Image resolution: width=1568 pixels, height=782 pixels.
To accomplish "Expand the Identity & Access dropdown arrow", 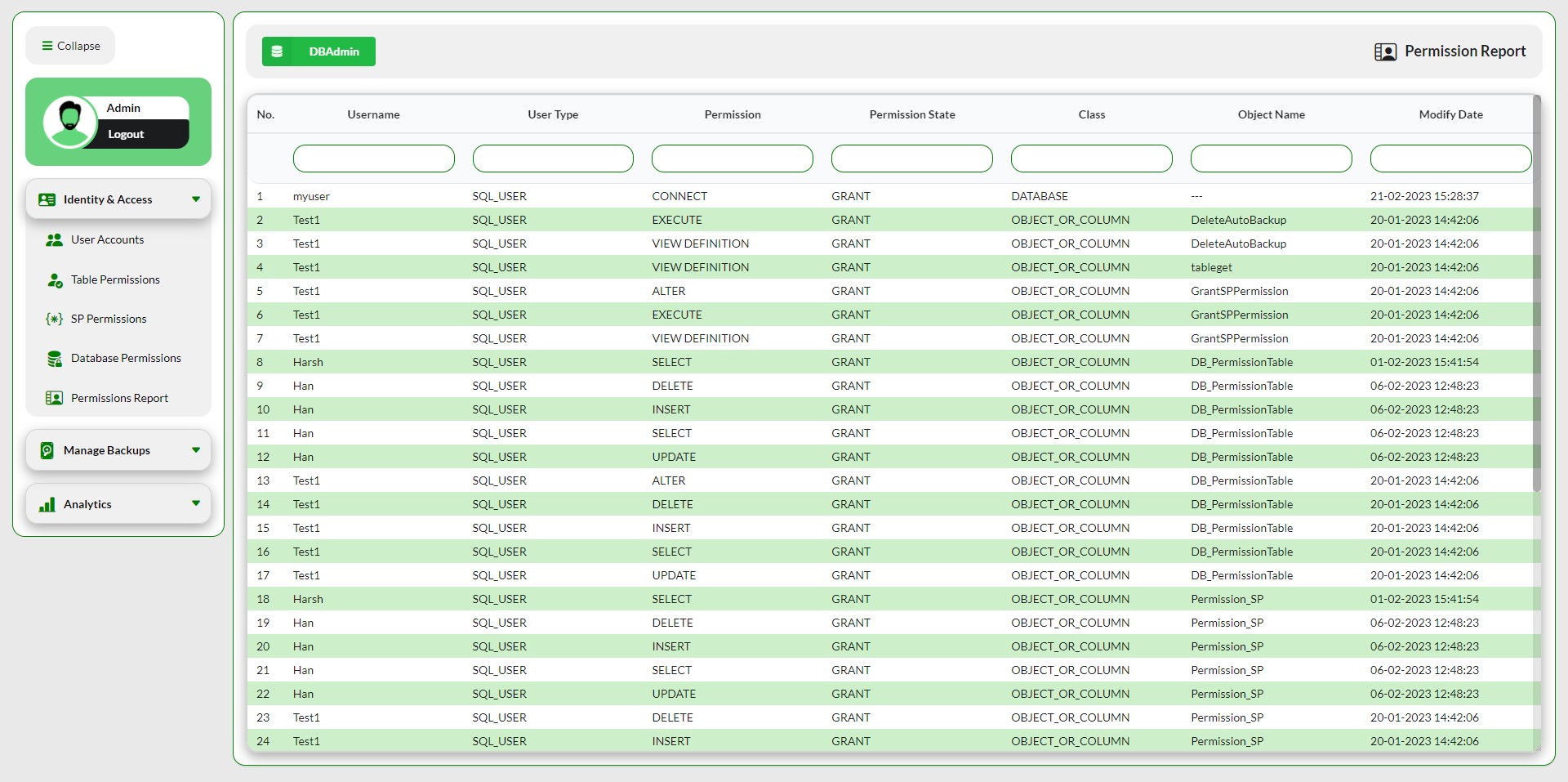I will point(196,199).
